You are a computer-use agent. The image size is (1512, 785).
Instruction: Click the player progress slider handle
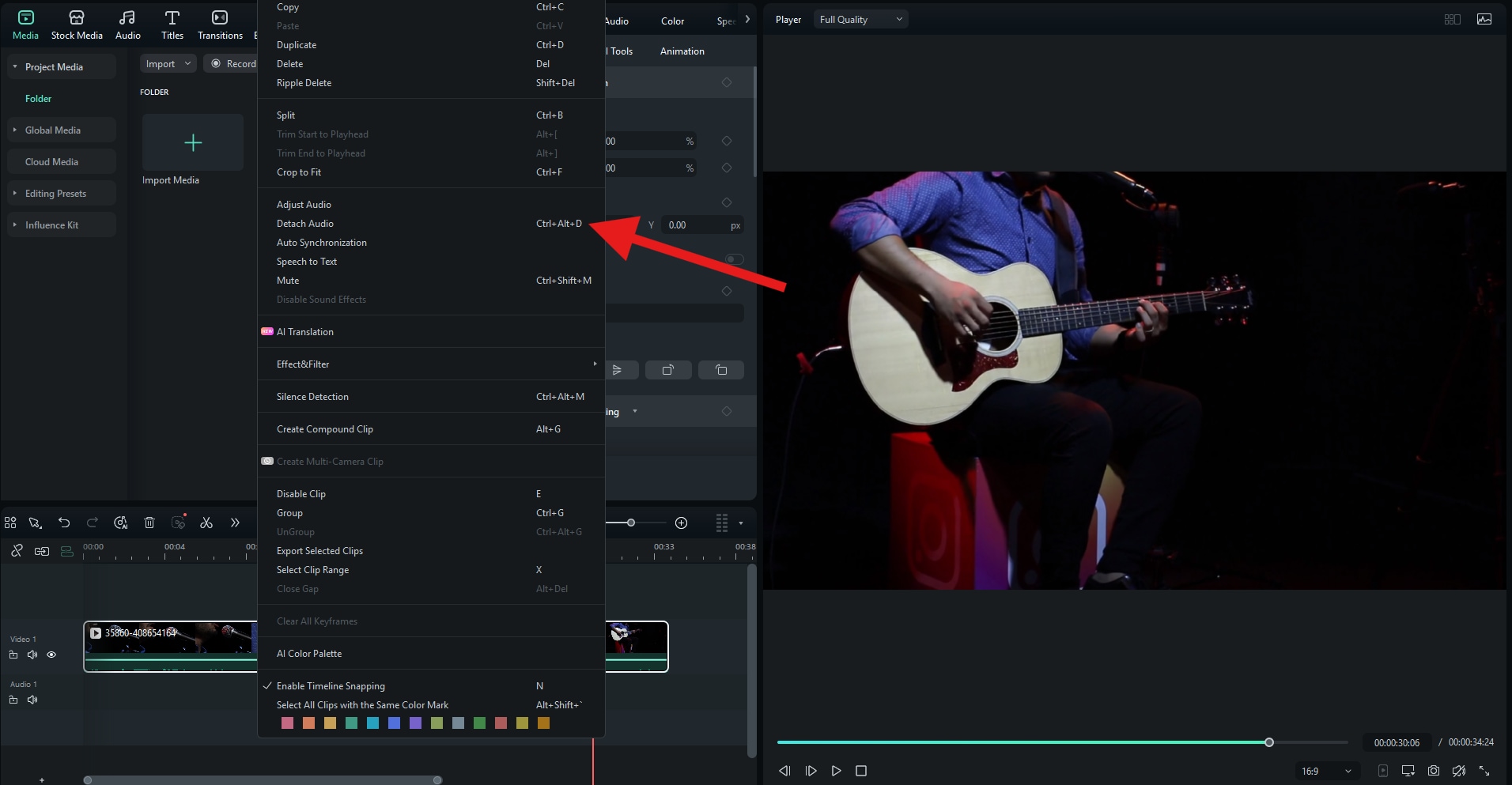coord(1269,742)
